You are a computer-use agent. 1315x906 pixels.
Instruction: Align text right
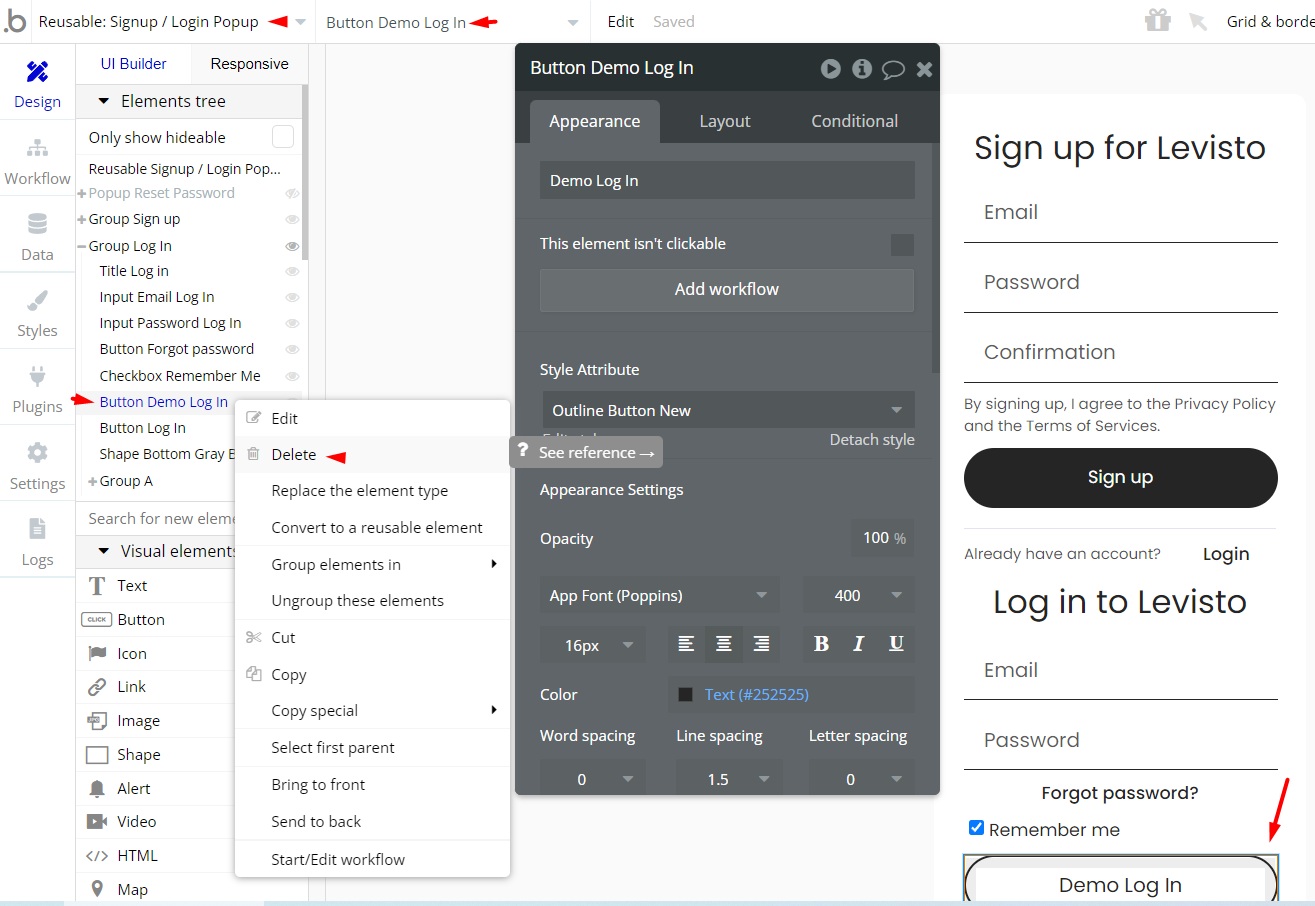click(761, 644)
